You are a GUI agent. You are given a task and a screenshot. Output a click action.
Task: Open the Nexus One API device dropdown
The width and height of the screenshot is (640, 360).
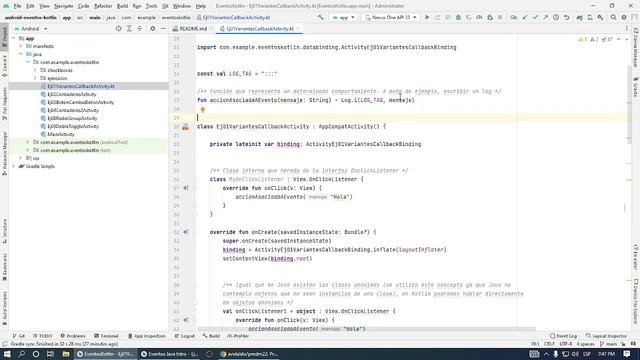click(391, 18)
